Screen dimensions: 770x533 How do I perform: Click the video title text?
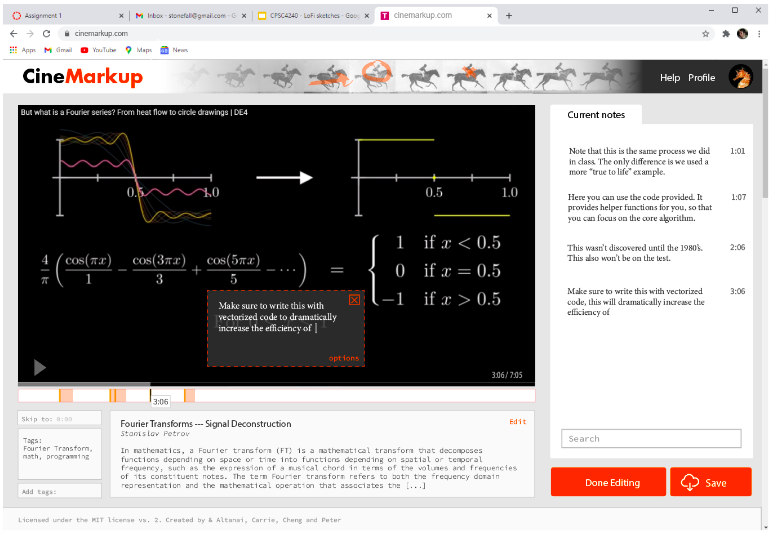click(x=134, y=112)
